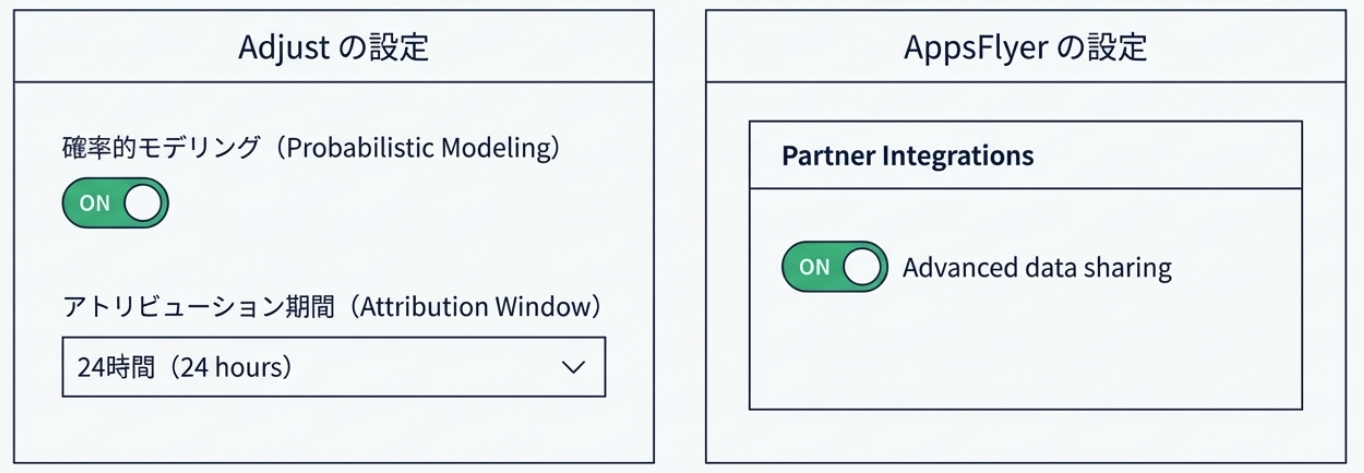This screenshot has height=473, width=1364.
Task: Click the white knob on Probabilistic Modeling toggle
Action: click(145, 203)
